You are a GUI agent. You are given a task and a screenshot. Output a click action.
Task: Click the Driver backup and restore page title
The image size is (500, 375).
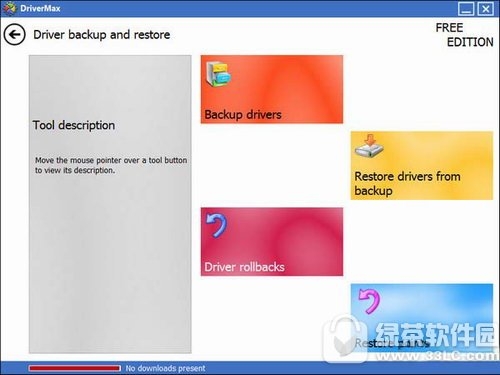102,35
